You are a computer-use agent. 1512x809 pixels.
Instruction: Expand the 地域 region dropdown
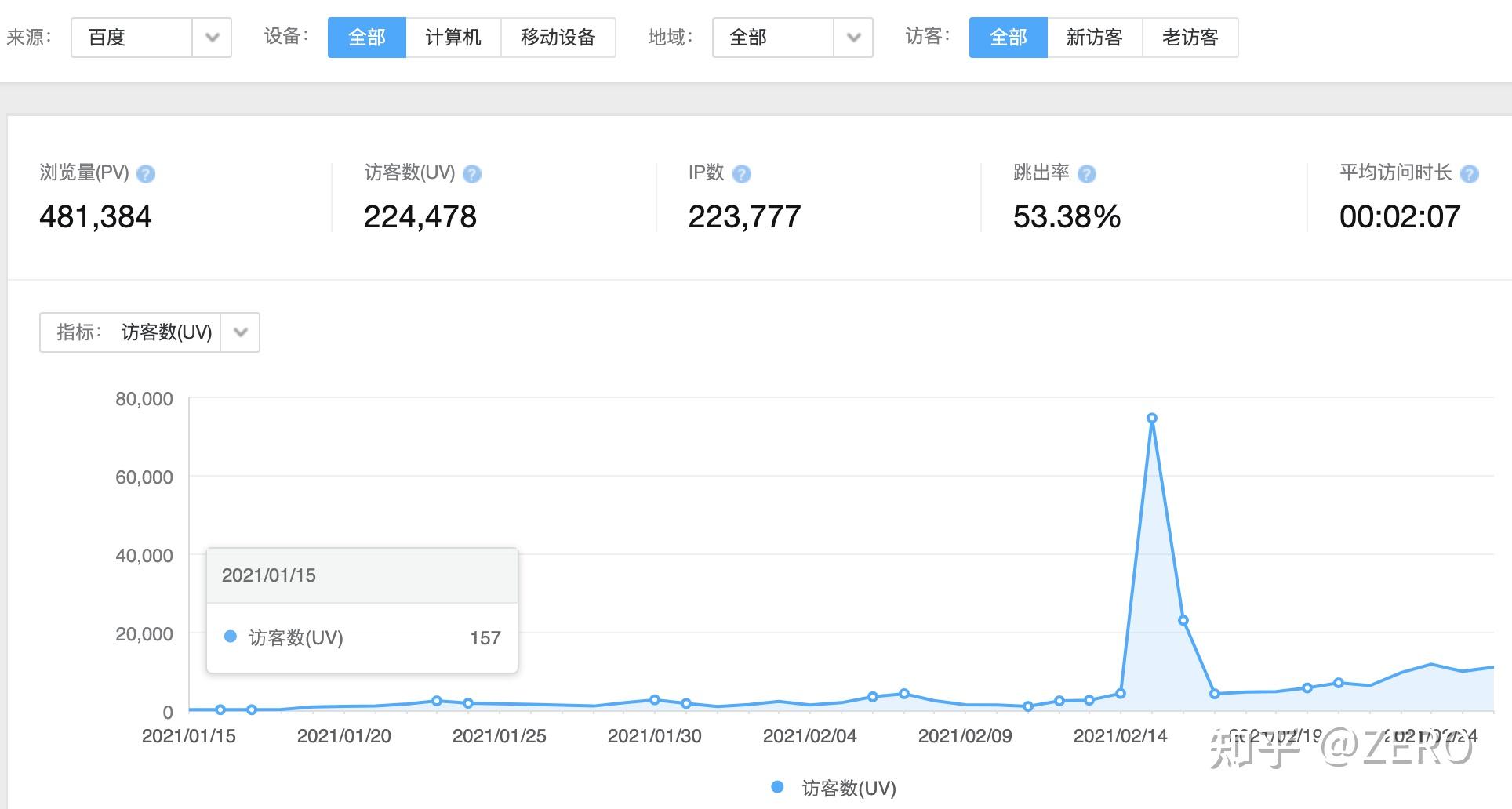point(852,37)
